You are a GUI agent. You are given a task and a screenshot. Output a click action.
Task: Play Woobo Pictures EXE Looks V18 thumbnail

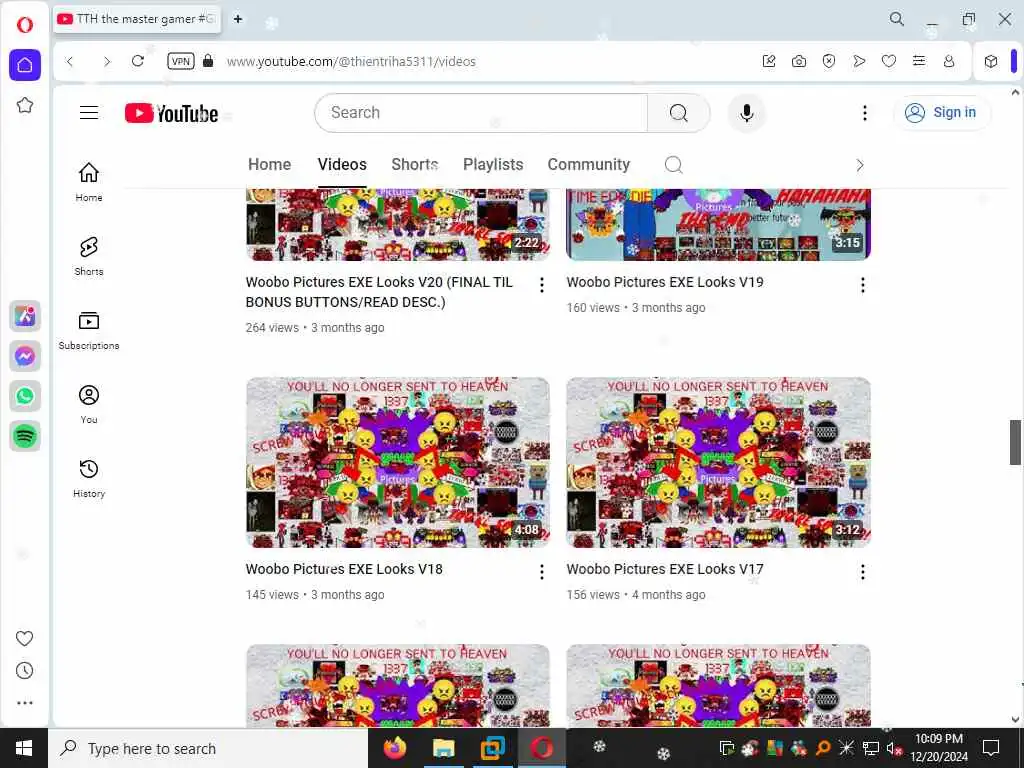point(398,462)
